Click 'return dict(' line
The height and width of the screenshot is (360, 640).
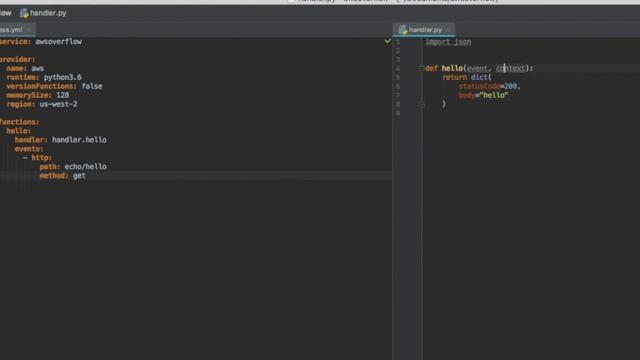point(467,77)
